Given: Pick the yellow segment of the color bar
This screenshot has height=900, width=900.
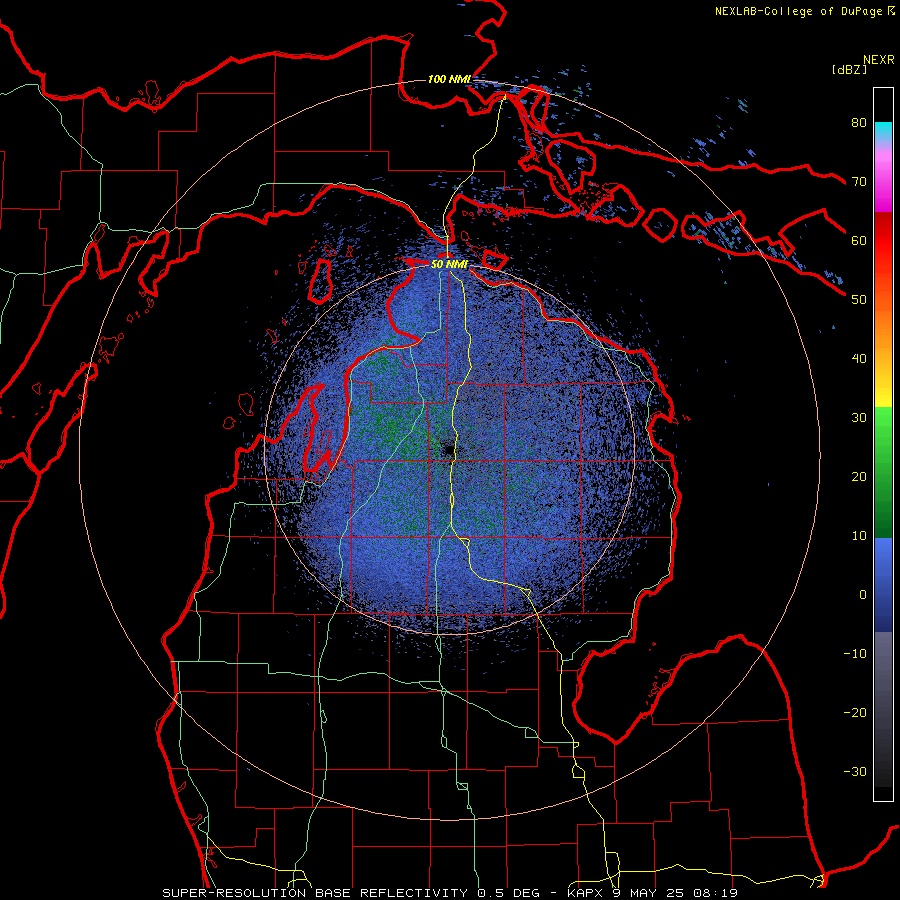Looking at the screenshot, I should 883,390.
